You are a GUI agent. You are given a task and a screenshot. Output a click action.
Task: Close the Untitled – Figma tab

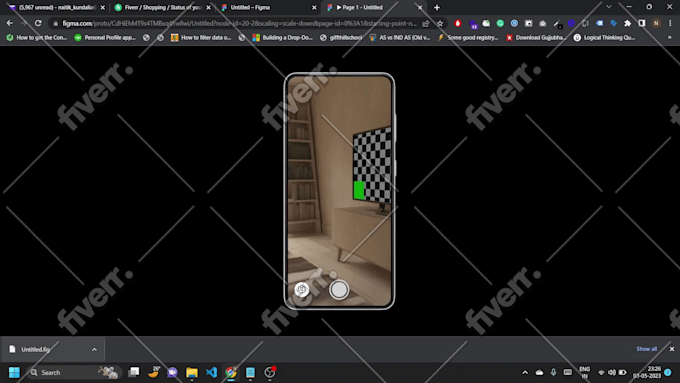[314, 7]
